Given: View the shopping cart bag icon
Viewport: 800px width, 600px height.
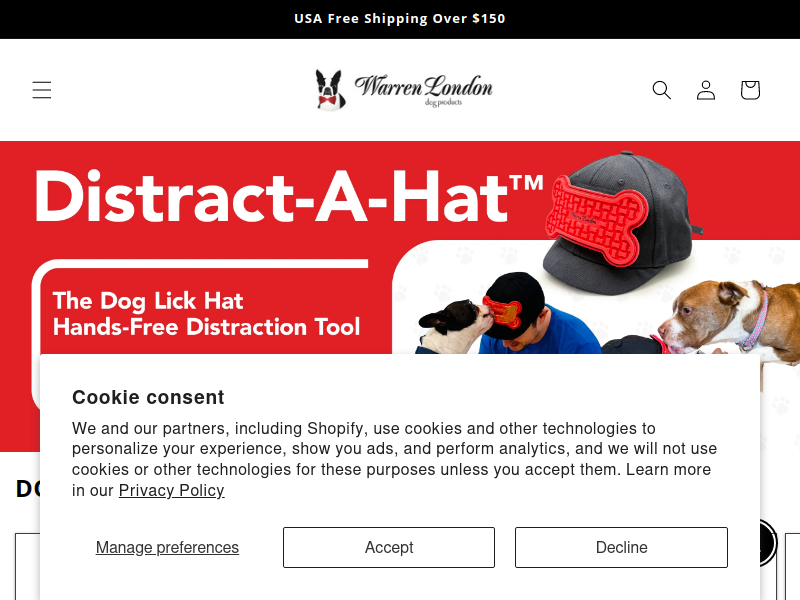Looking at the screenshot, I should pyautogui.click(x=750, y=90).
